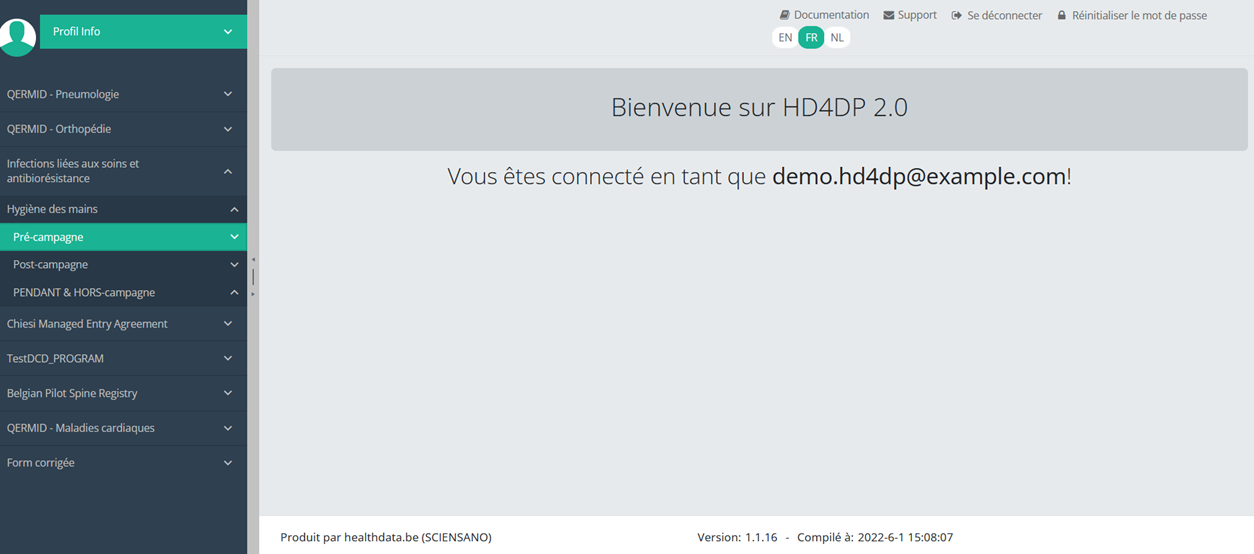1254x554 pixels.
Task: Click the user avatar icon
Action: pyautogui.click(x=17, y=36)
